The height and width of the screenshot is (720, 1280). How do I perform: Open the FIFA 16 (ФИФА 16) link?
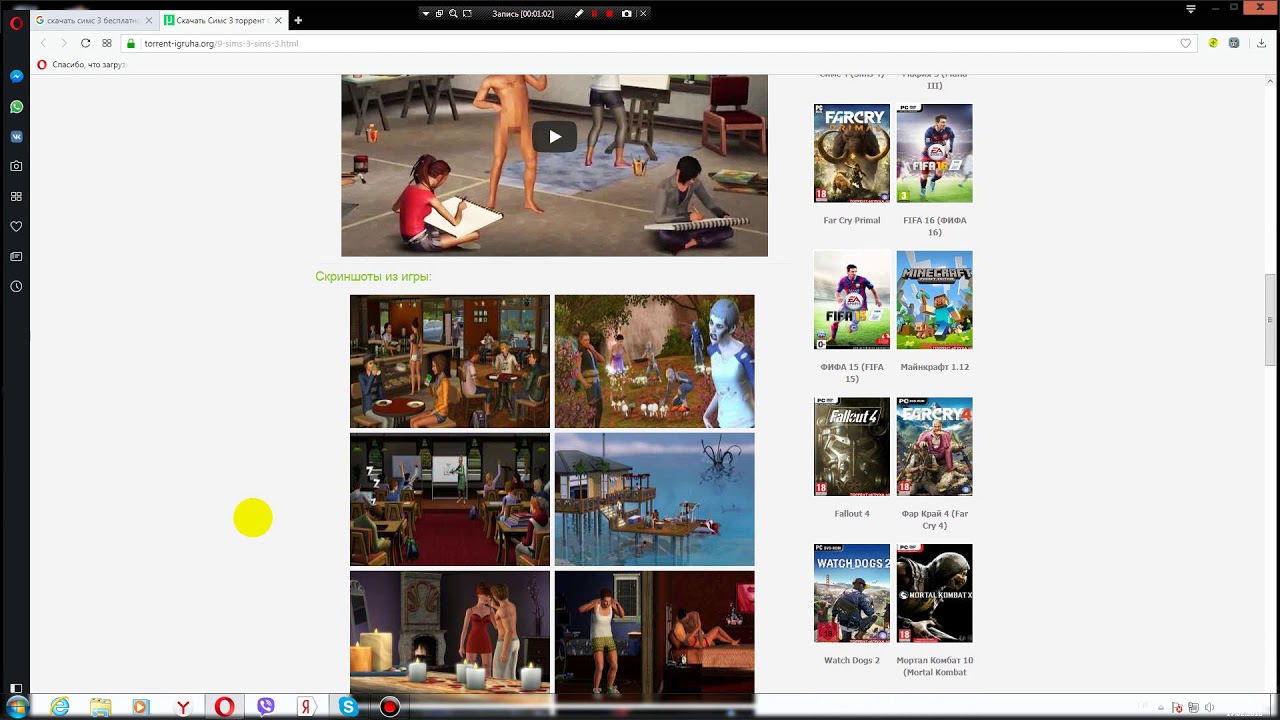tap(934, 226)
